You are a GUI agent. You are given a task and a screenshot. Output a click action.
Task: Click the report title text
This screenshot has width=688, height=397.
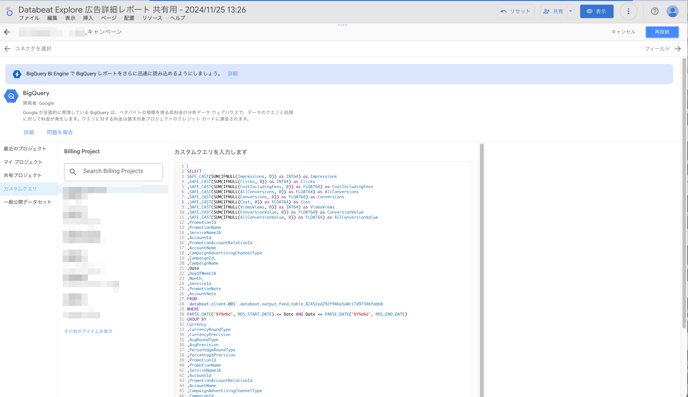pos(132,10)
